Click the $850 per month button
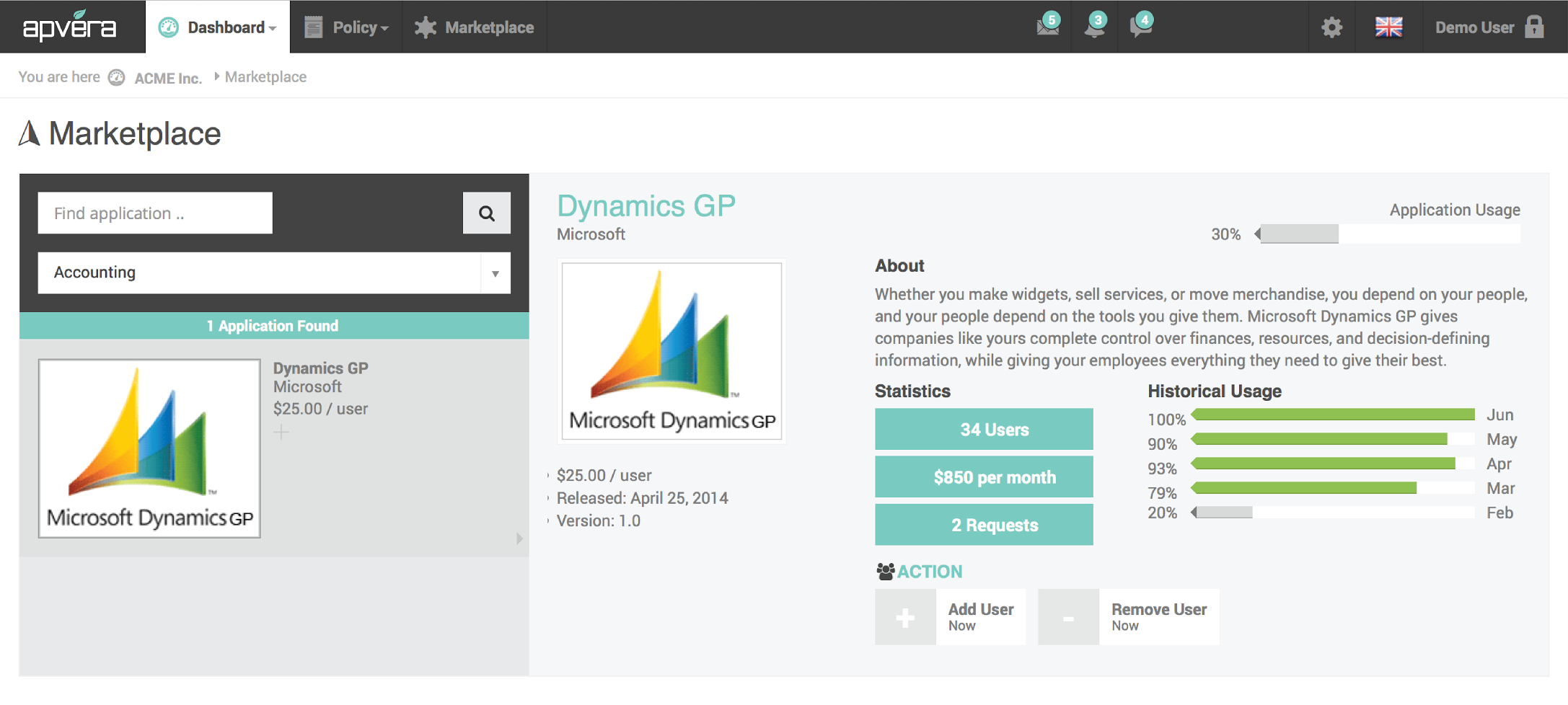The height and width of the screenshot is (705, 1568). click(x=984, y=476)
